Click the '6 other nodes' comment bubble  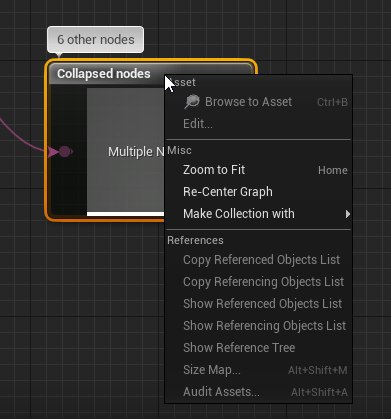click(96, 40)
